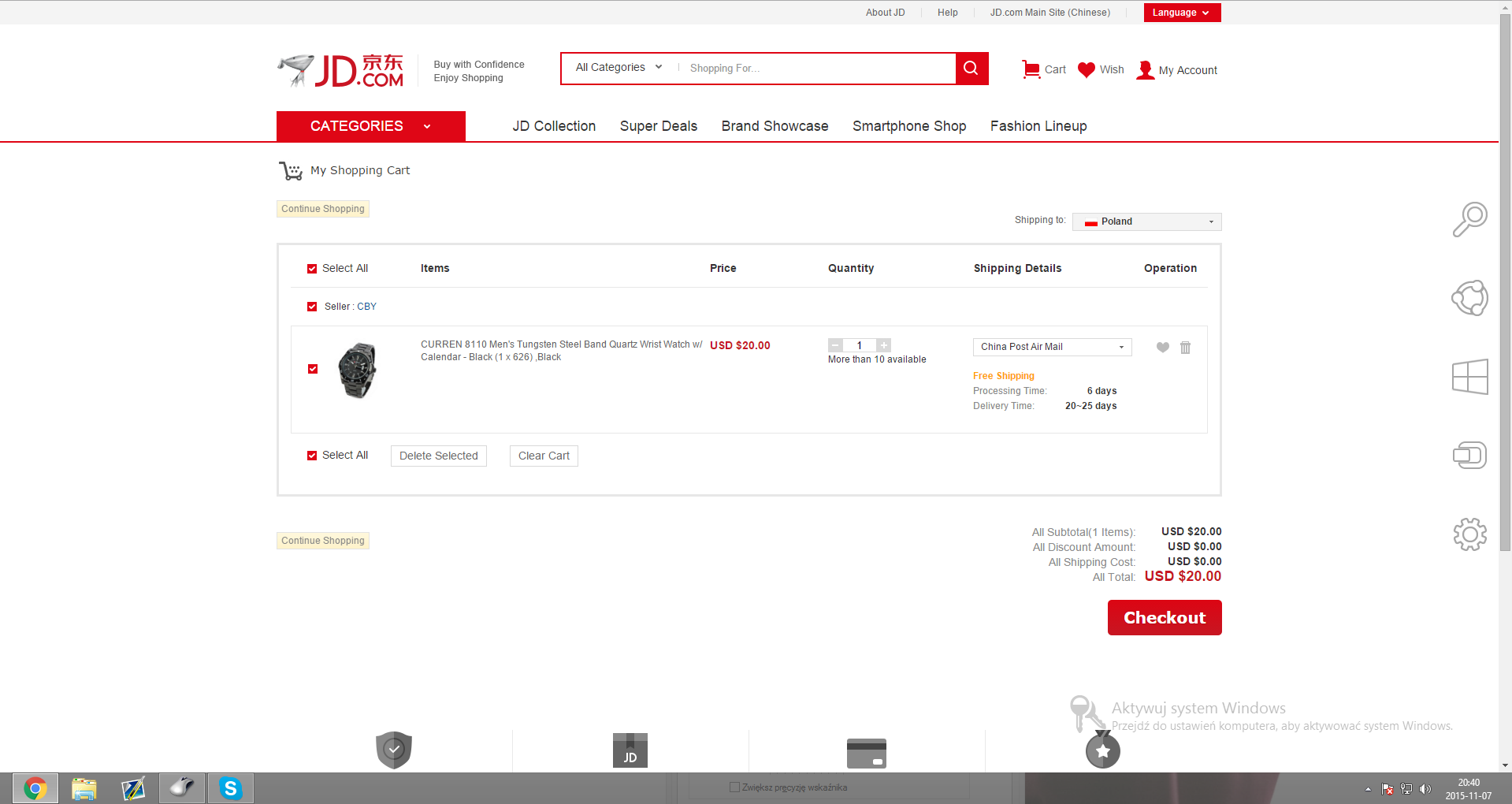The image size is (1512, 804).
Task: Click the top Continue Shopping button
Action: pyautogui.click(x=323, y=209)
